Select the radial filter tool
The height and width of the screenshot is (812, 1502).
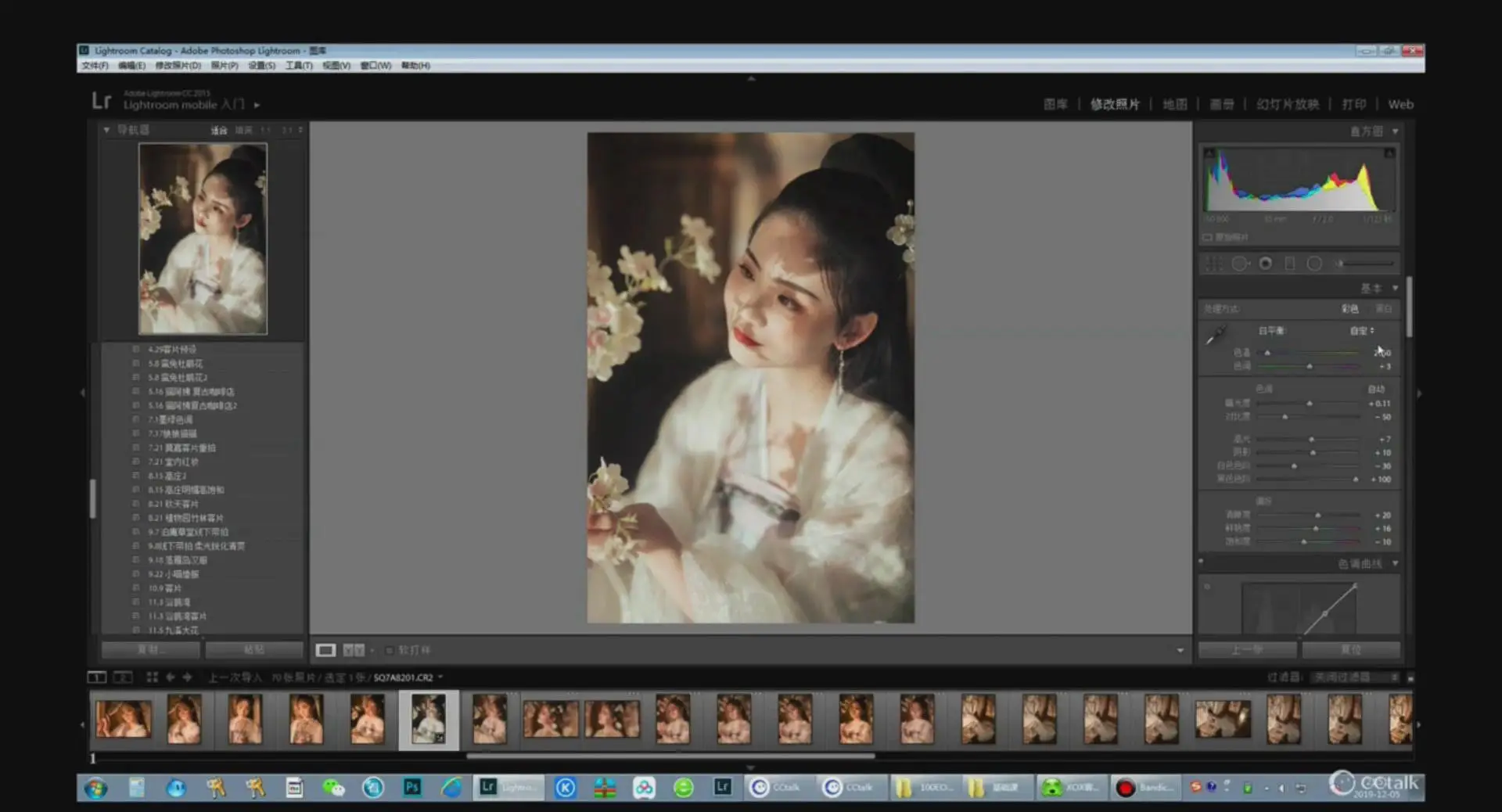1315,264
